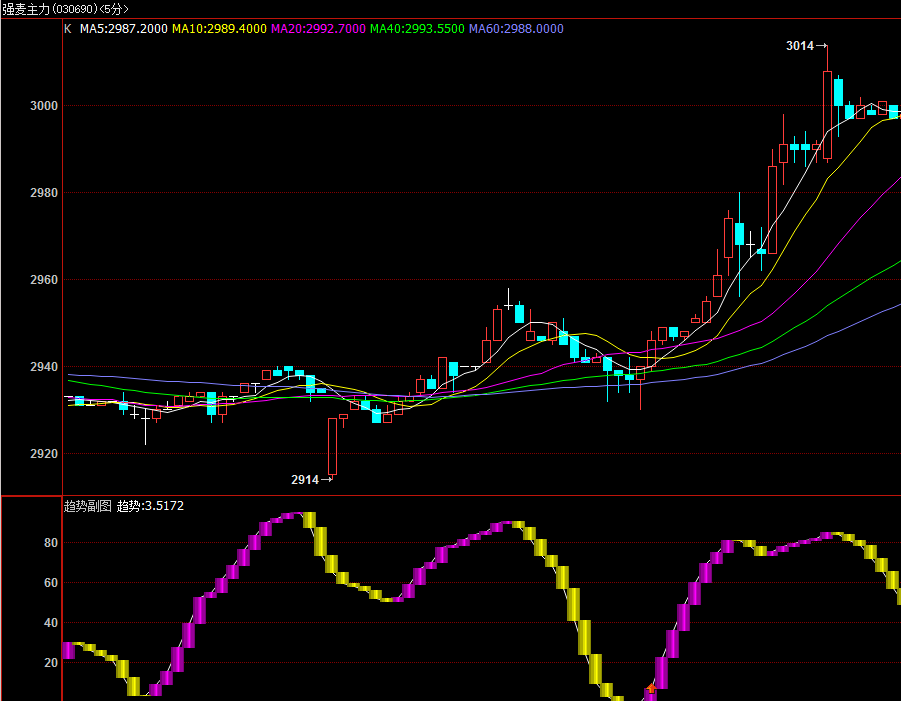Select the tall red candlestick reaching 3014

click(x=827, y=105)
